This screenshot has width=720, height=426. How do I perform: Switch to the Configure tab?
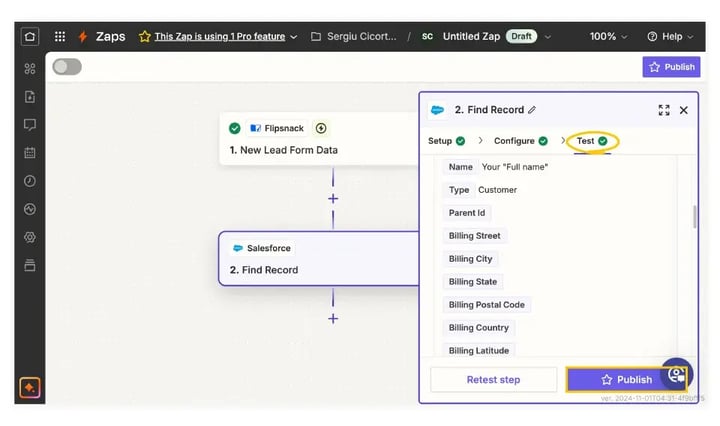coord(521,141)
